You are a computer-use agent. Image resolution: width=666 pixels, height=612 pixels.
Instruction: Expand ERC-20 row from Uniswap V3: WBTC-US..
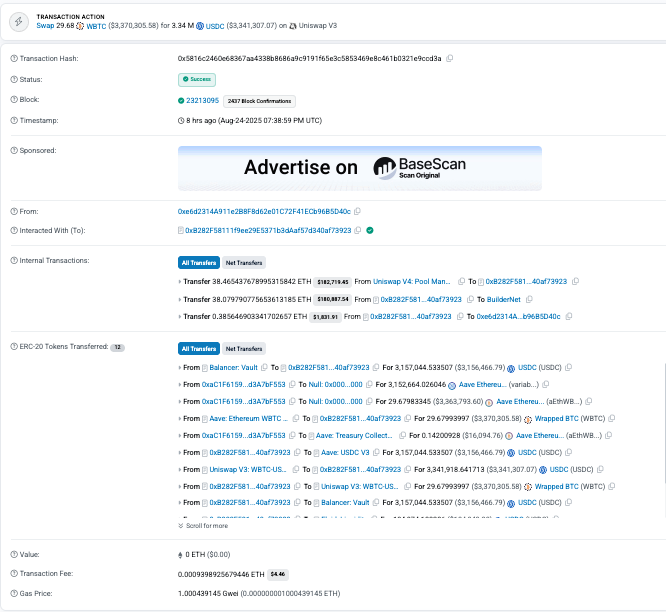180,470
